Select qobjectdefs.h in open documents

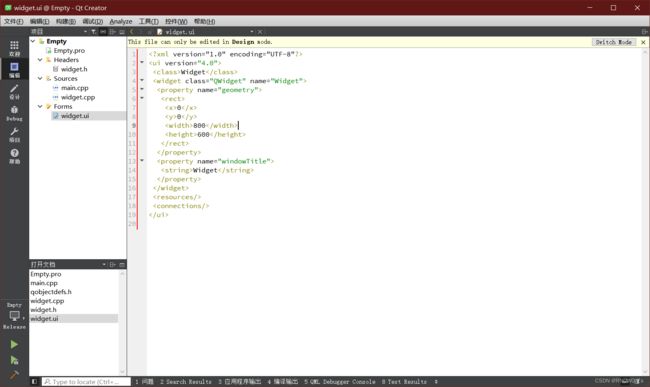[51, 292]
